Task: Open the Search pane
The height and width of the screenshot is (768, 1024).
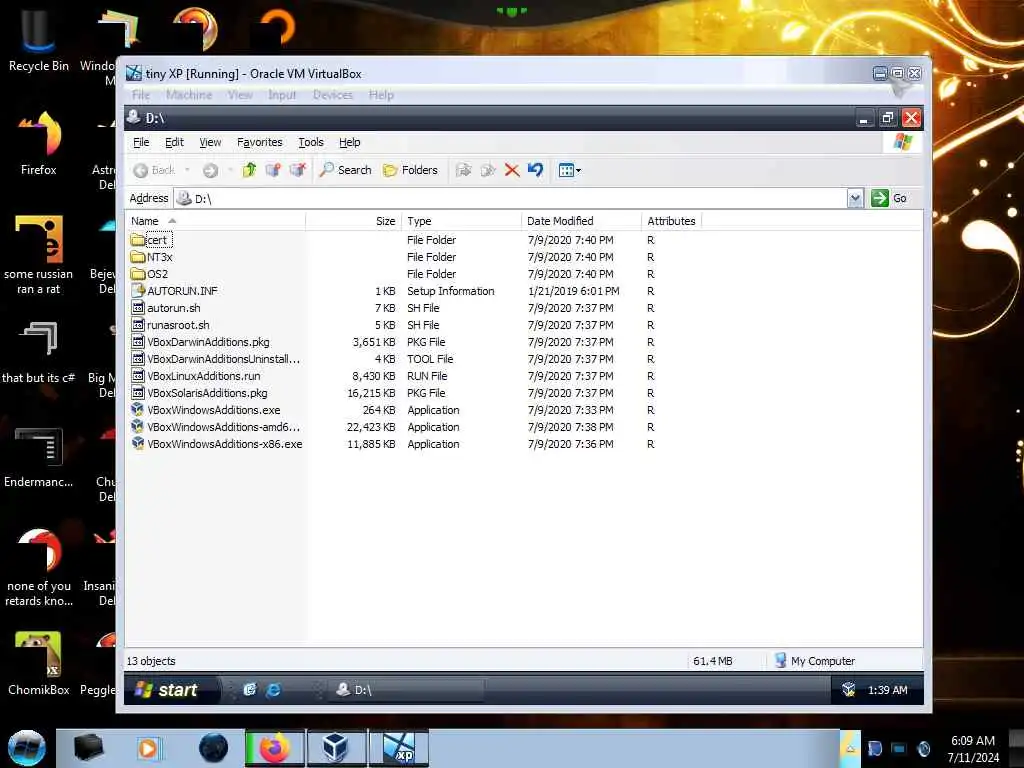Action: [x=345, y=170]
